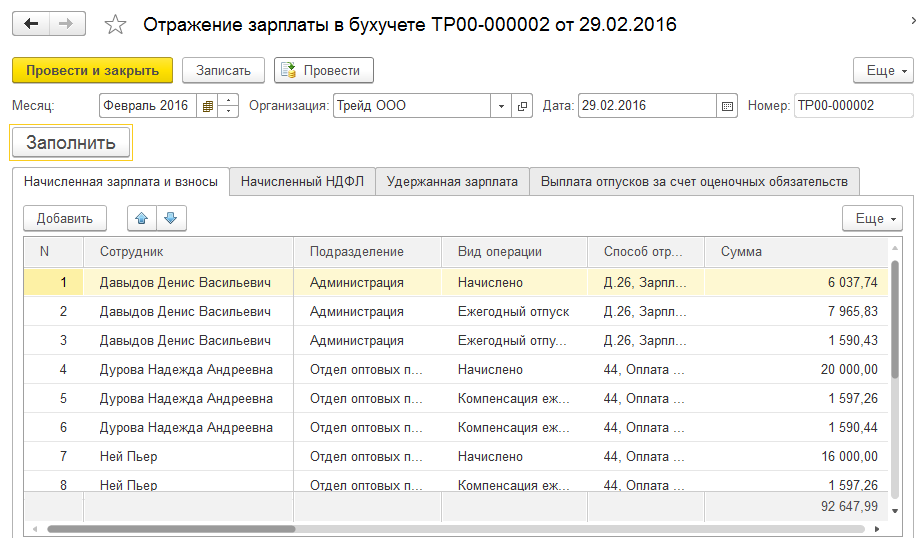This screenshot has width=916, height=538.
Task: Expand the Организация dropdown list
Action: (501, 105)
